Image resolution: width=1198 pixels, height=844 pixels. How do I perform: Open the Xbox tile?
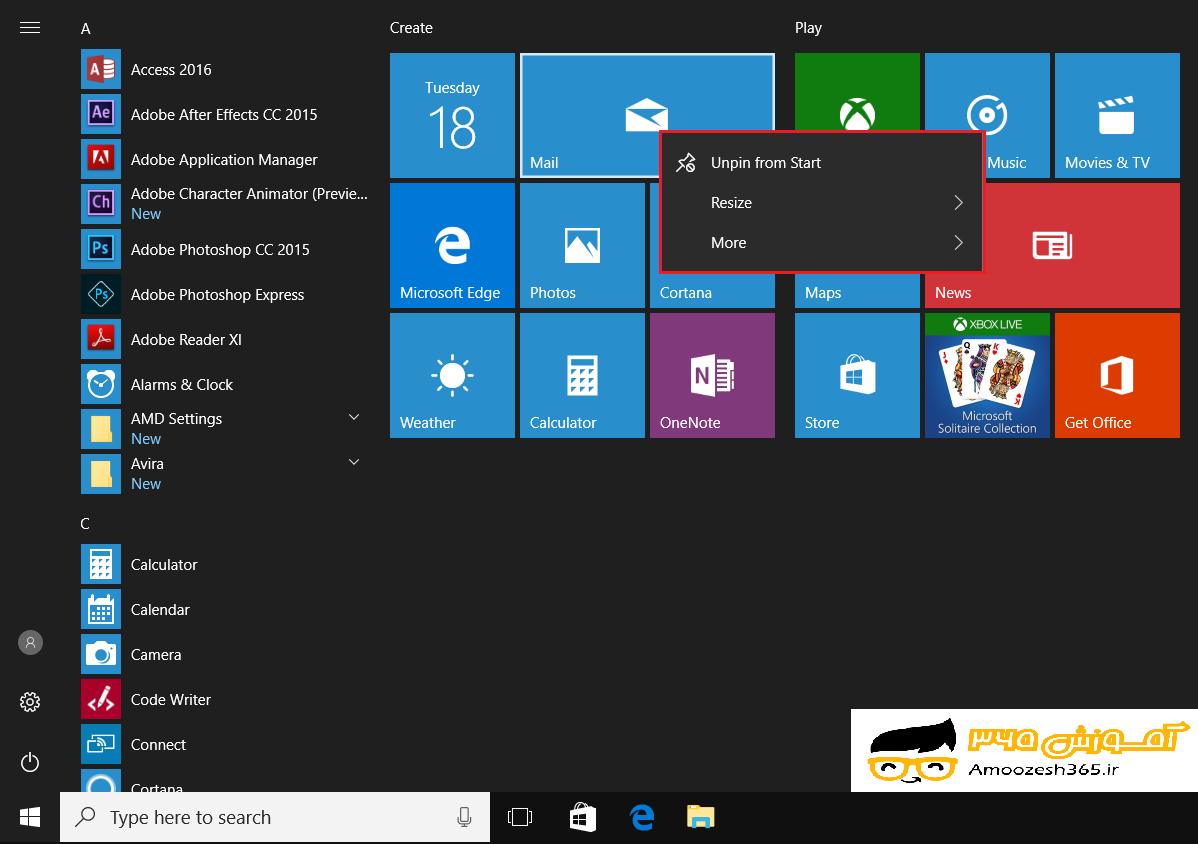tap(857, 92)
